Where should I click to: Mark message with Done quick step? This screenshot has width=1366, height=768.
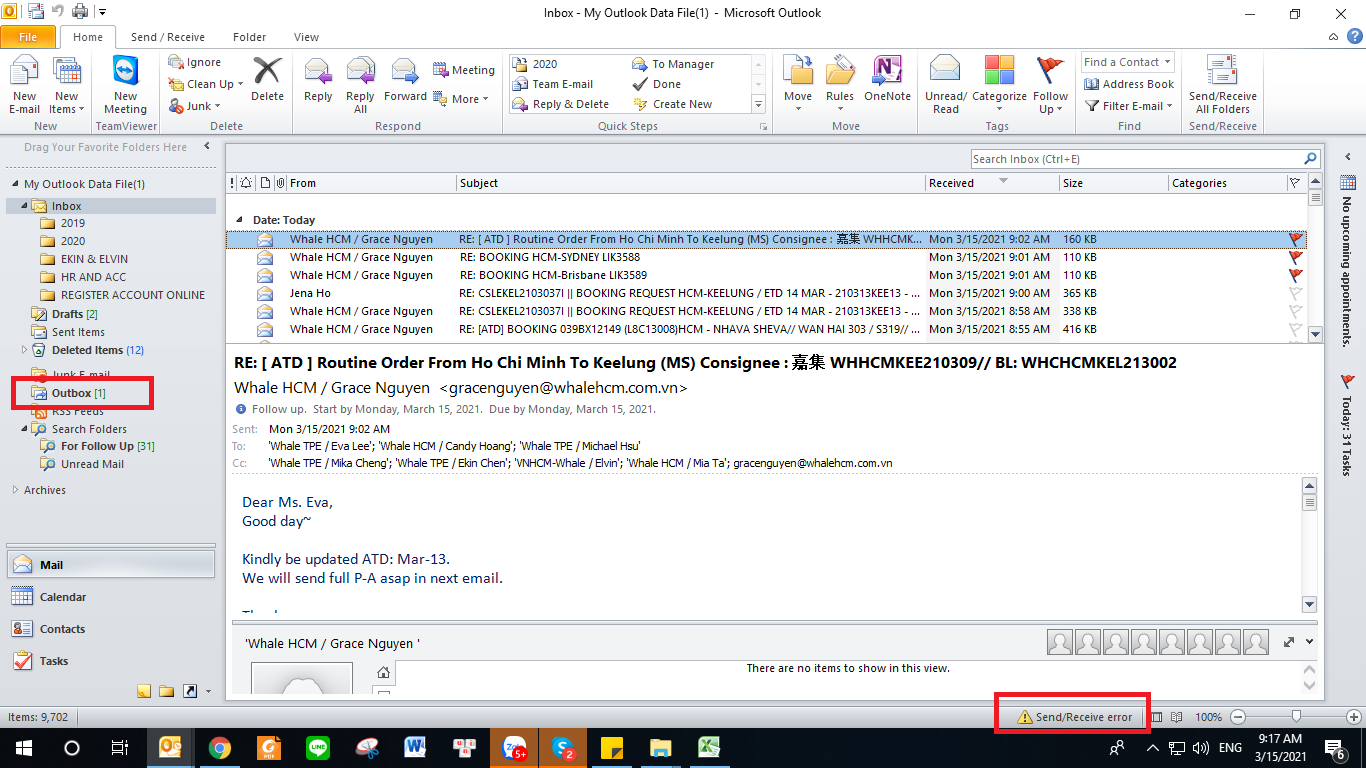[x=657, y=84]
